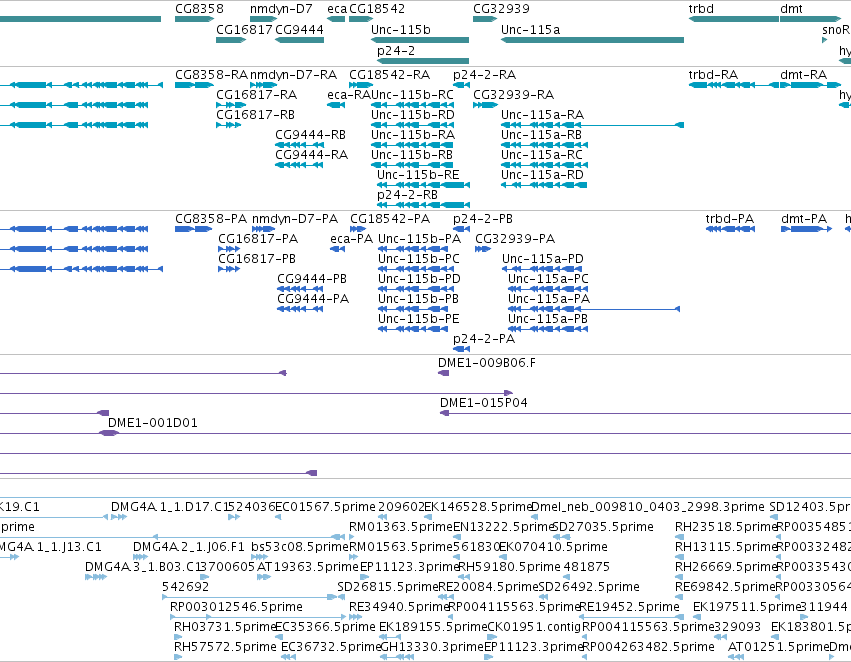851x662 pixels.
Task: Open the p24-2-RB transcript
Action: 423,205
